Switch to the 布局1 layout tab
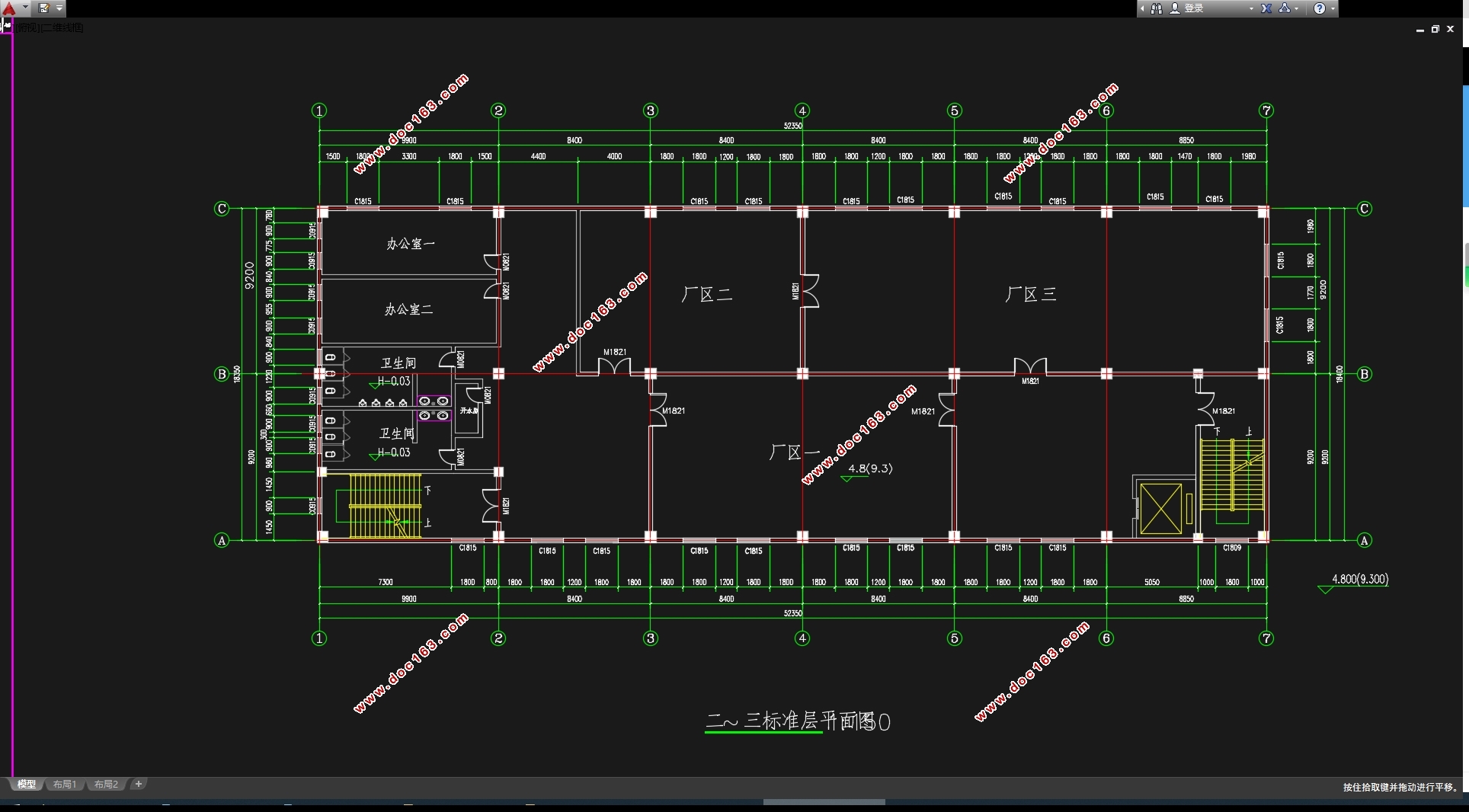Image resolution: width=1469 pixels, height=812 pixels. tap(65, 784)
